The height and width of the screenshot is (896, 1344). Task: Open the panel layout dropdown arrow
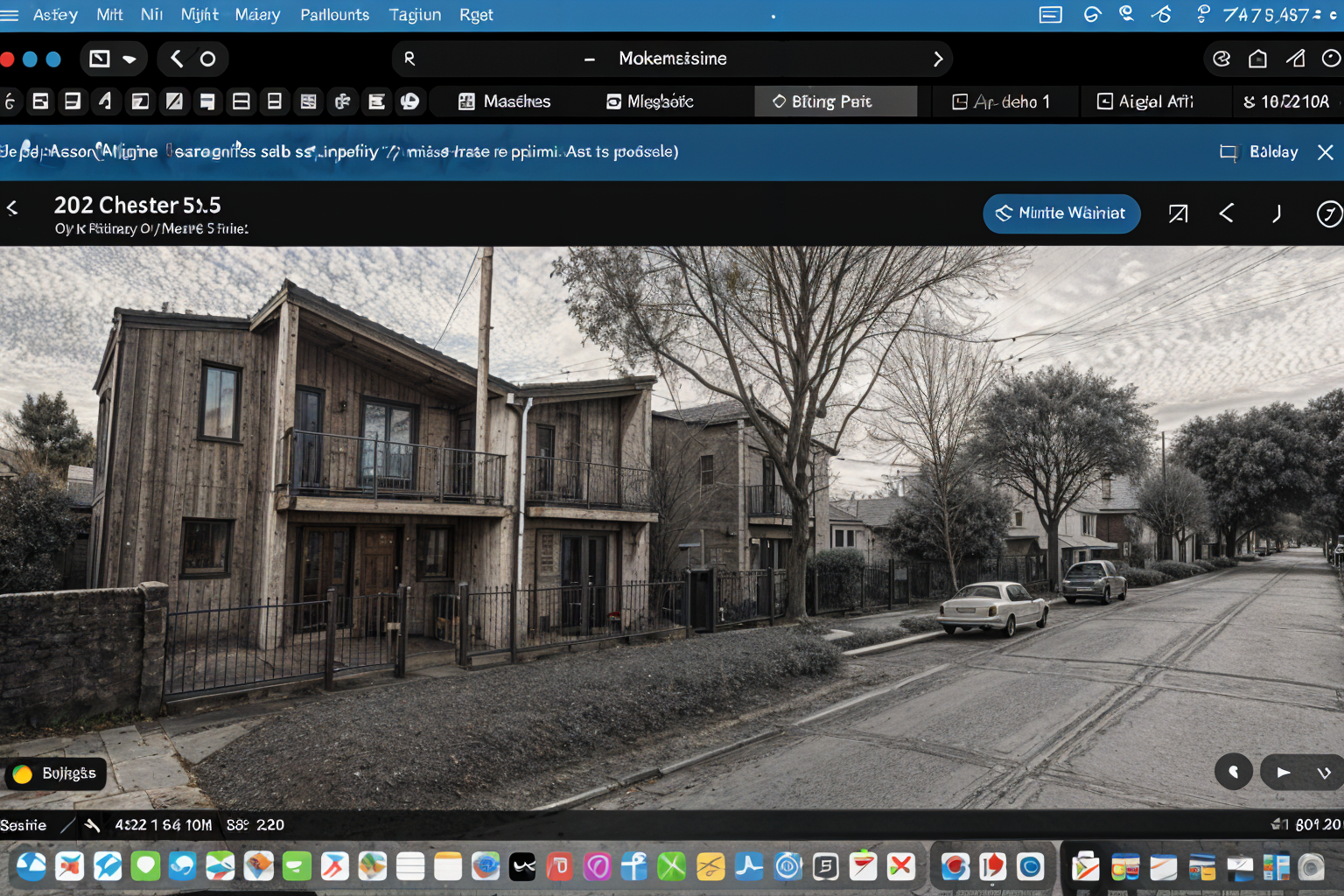pos(129,59)
